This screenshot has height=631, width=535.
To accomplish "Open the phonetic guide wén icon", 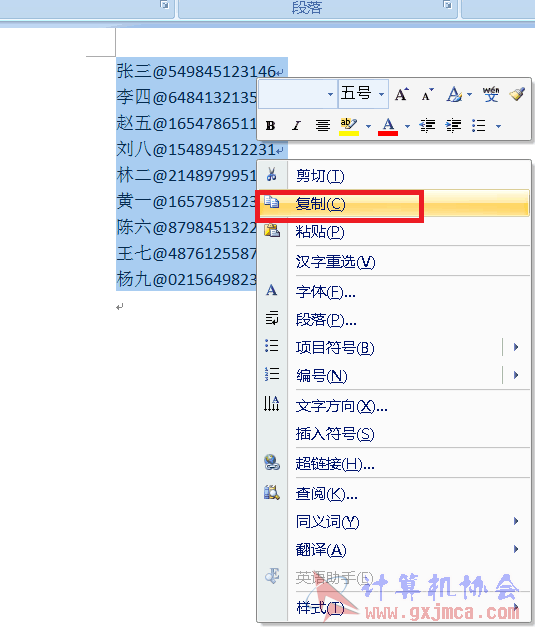I will pyautogui.click(x=491, y=94).
